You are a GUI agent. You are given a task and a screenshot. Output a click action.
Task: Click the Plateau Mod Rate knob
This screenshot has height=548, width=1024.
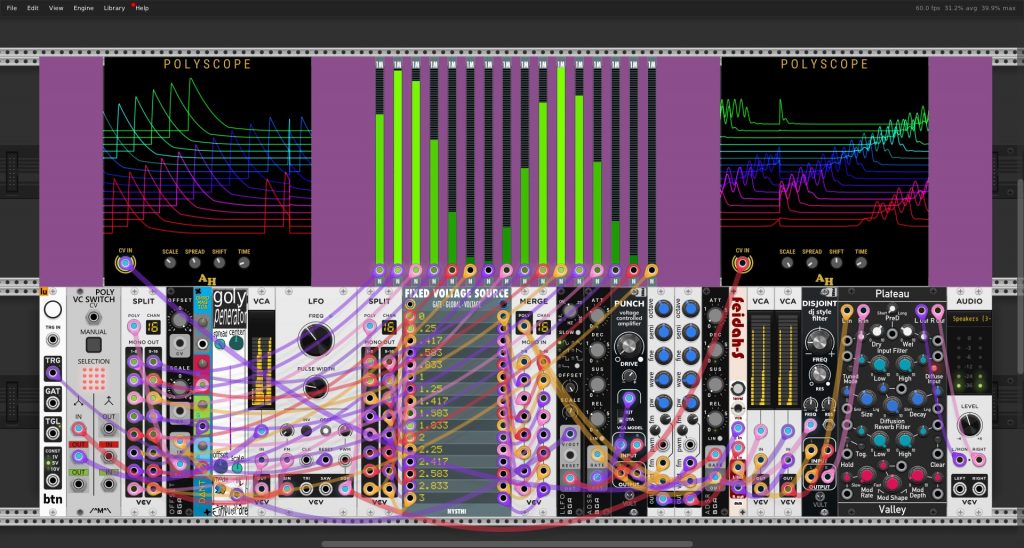click(x=867, y=475)
